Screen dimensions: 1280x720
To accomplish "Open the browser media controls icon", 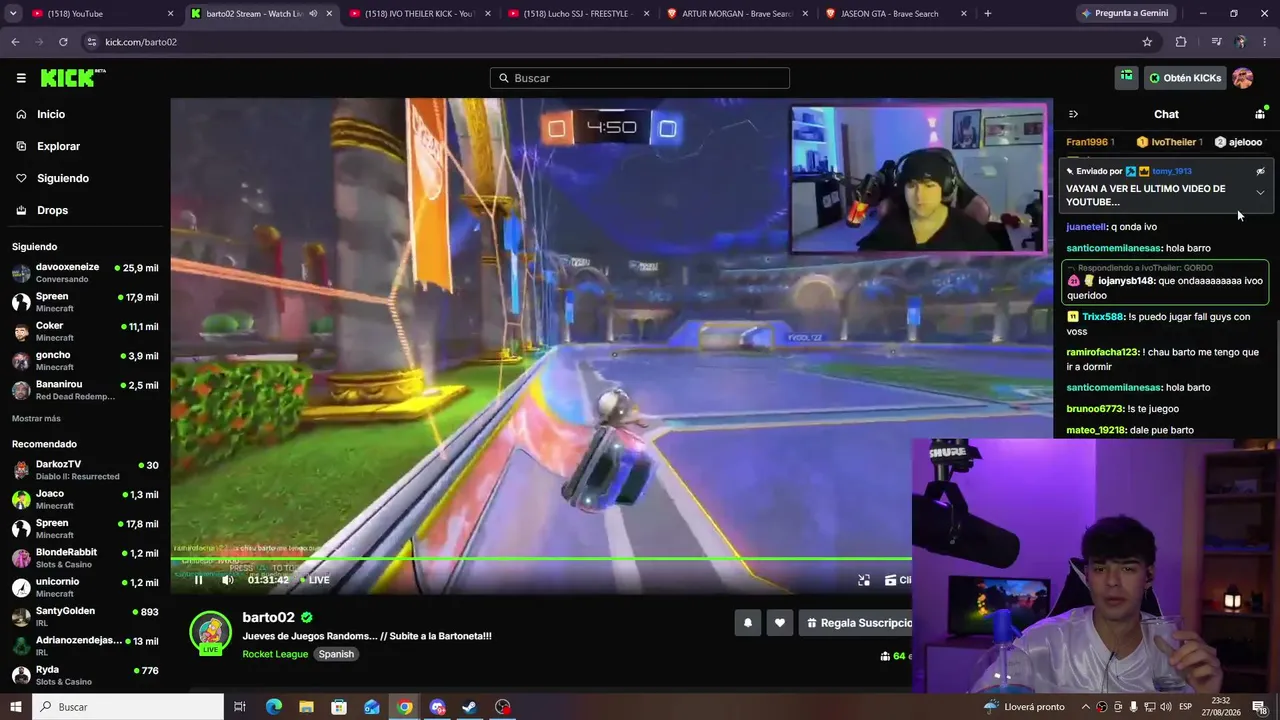I will click(x=1216, y=42).
